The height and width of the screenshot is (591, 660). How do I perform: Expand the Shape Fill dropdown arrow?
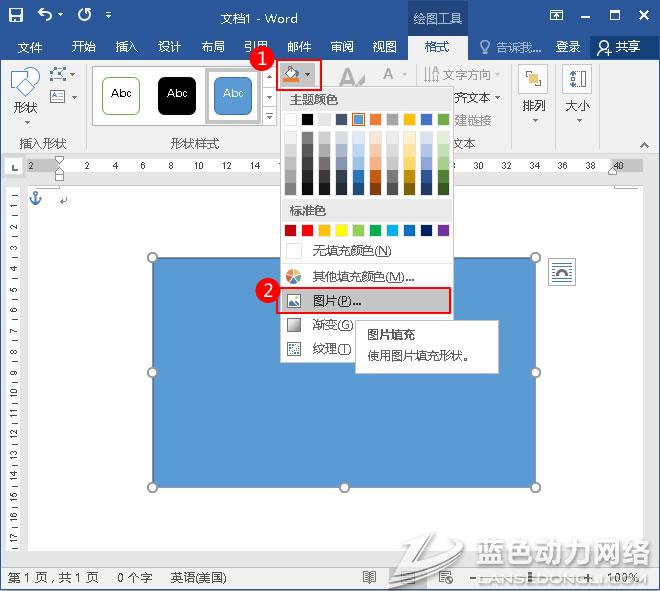point(309,74)
